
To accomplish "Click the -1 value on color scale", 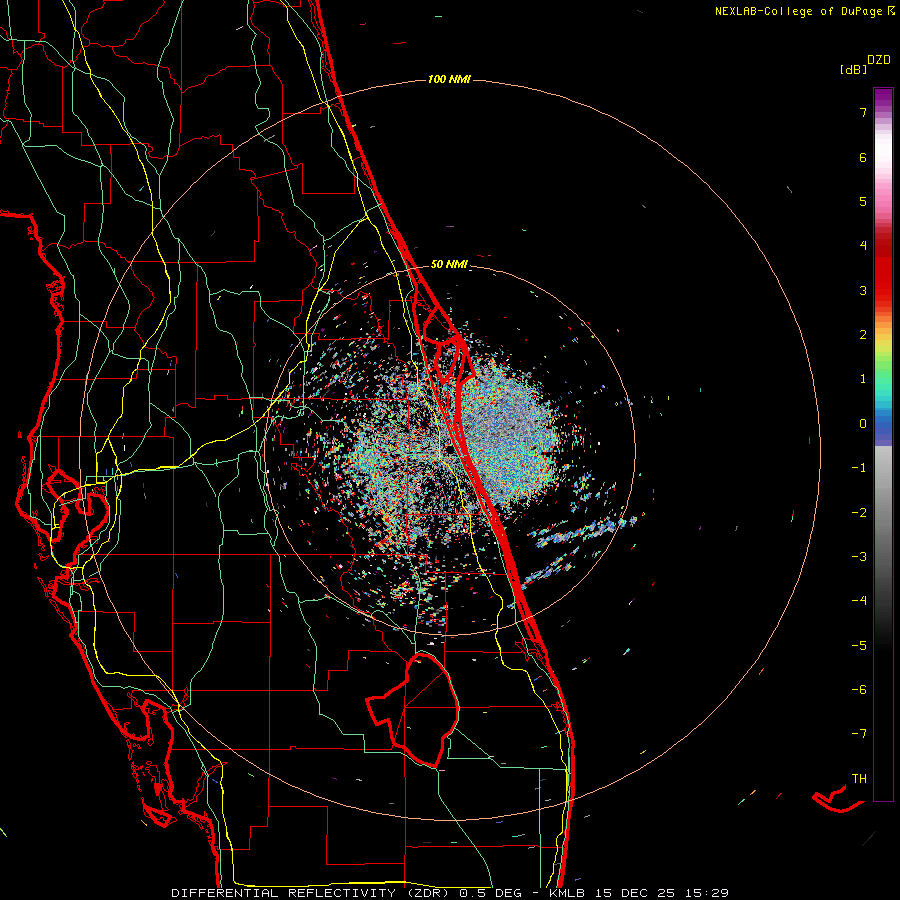I will pyautogui.click(x=859, y=468).
